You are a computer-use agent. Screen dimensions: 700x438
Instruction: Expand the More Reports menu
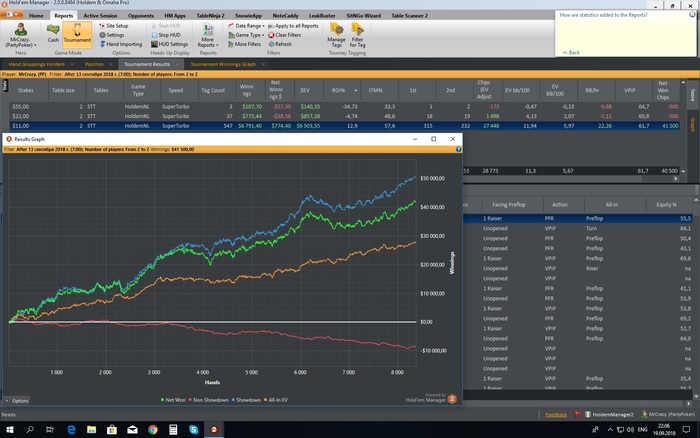(208, 36)
